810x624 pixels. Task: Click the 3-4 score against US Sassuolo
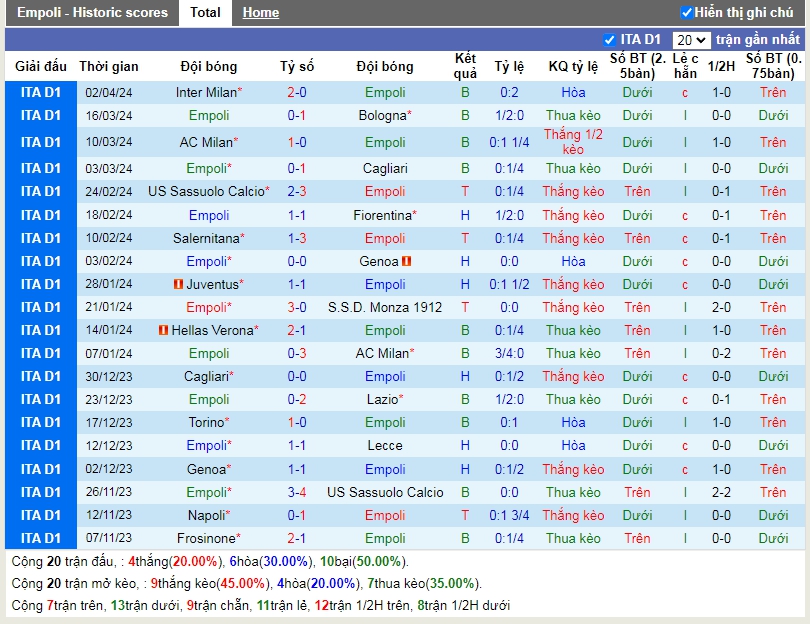click(x=297, y=493)
